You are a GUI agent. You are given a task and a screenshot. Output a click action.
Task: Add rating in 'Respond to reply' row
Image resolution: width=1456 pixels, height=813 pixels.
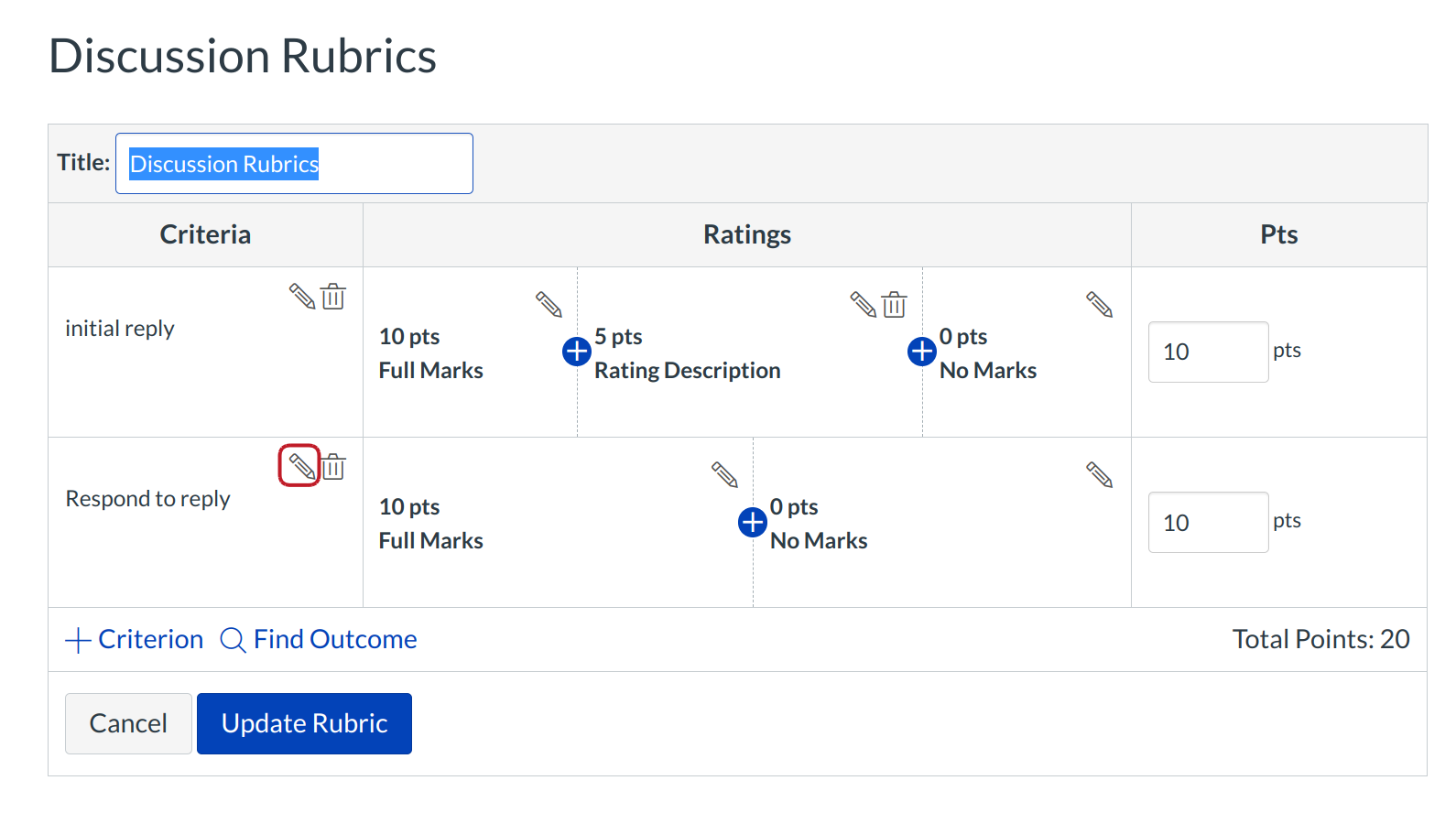tap(753, 522)
